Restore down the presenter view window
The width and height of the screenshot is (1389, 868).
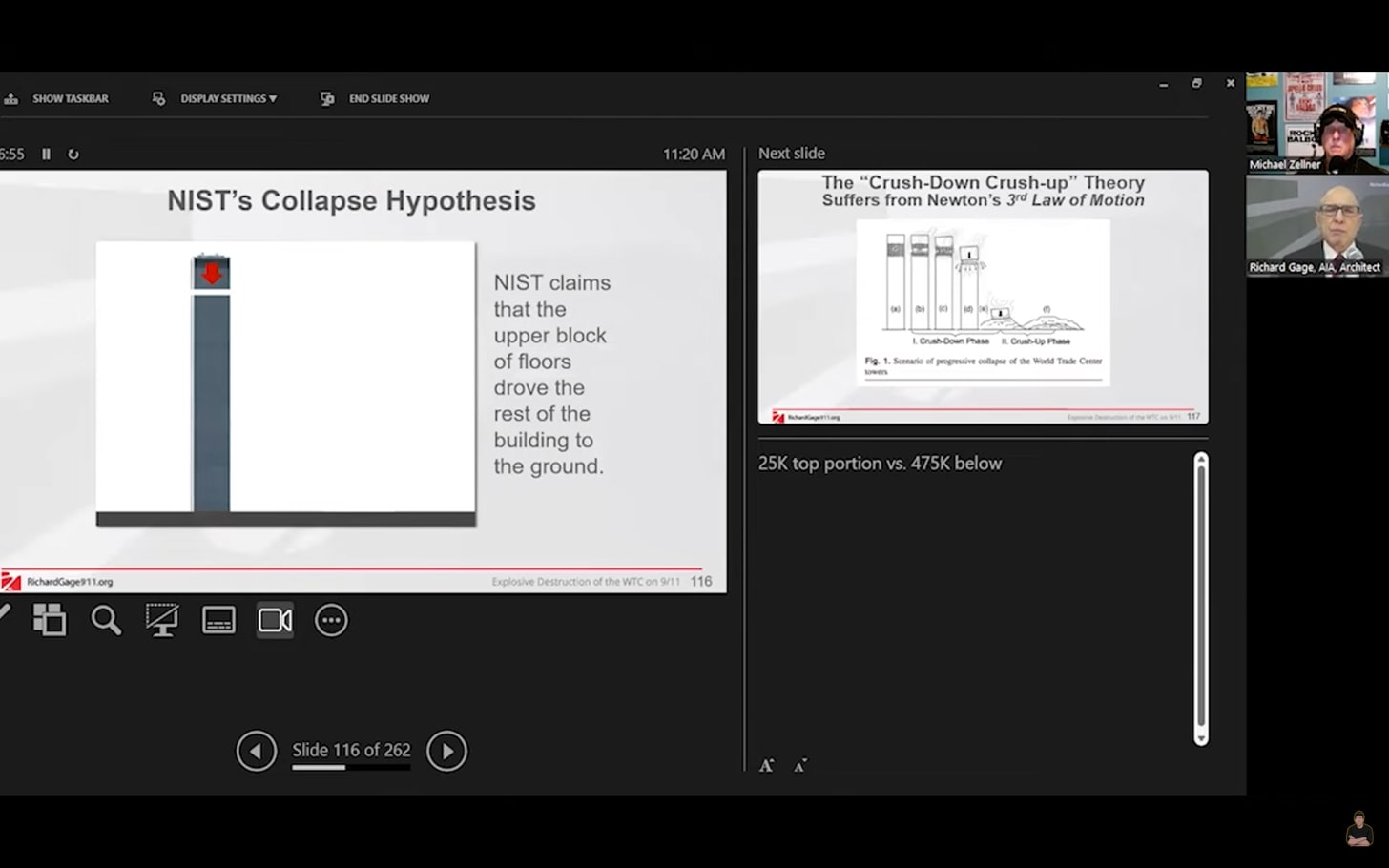tap(1196, 84)
